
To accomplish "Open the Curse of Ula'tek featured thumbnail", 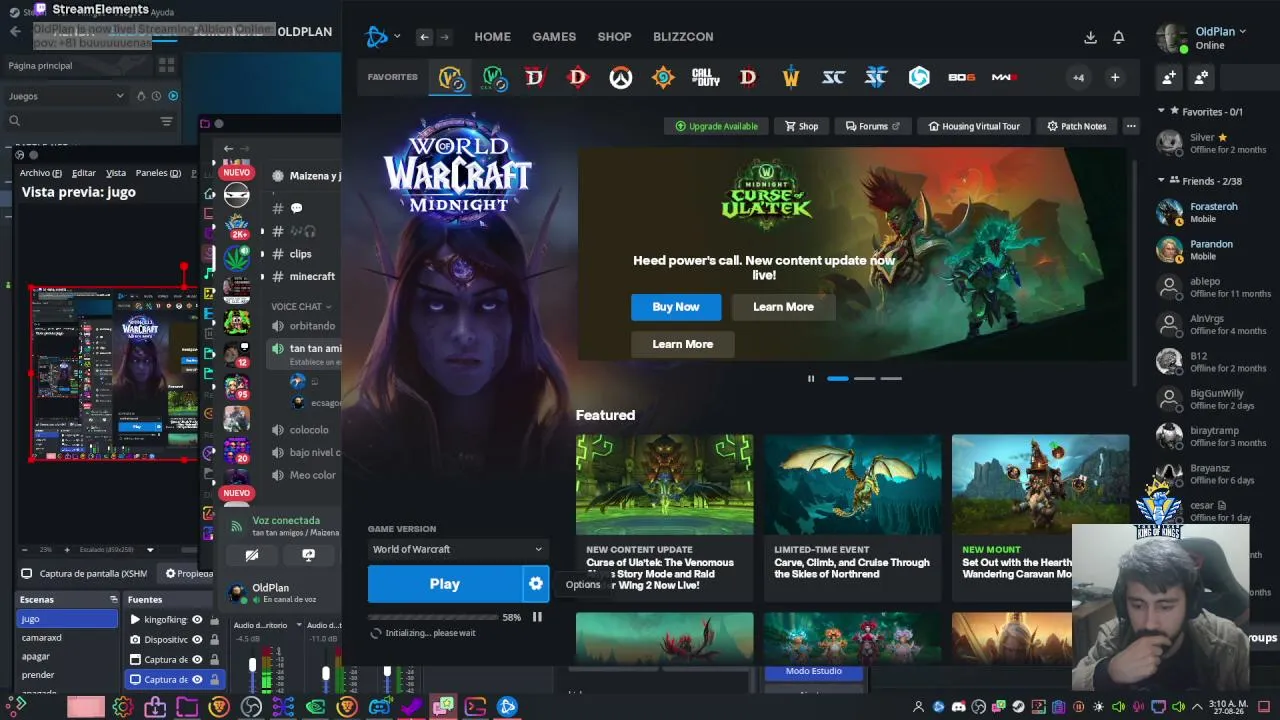I will click(665, 485).
